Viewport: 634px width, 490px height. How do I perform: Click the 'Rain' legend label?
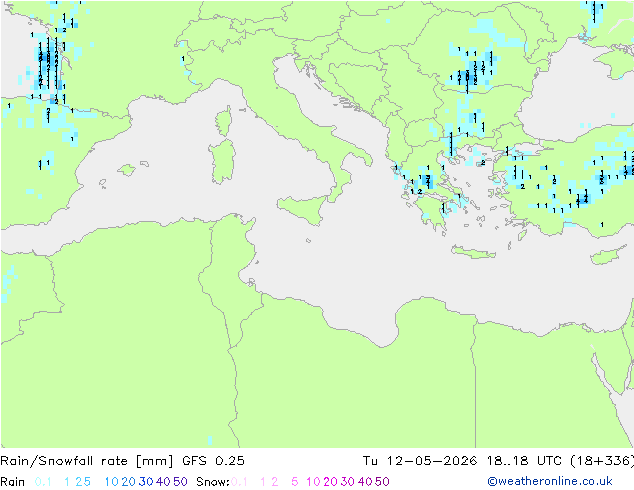click(x=12, y=482)
